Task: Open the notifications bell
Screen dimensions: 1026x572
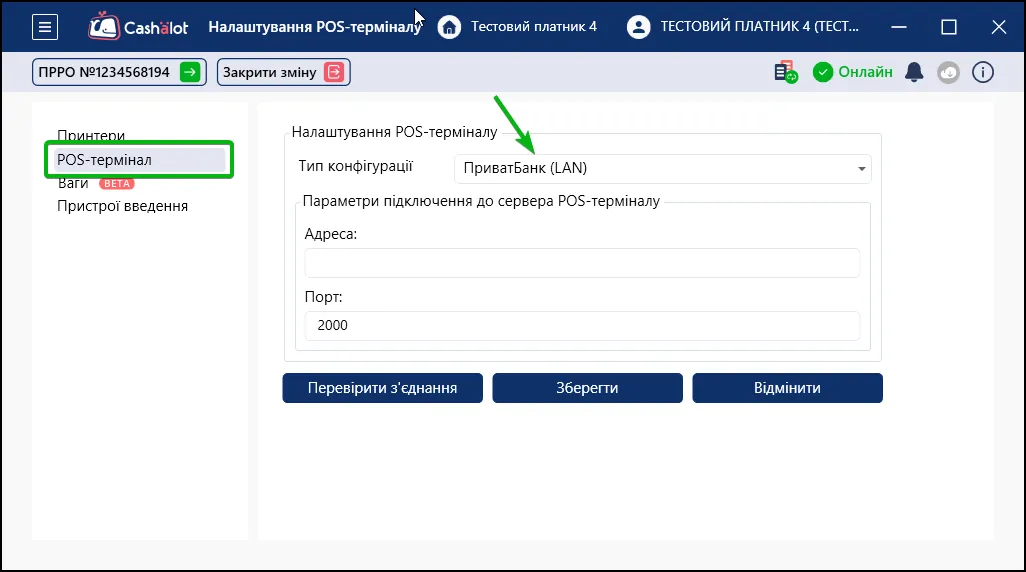Action: pos(914,72)
